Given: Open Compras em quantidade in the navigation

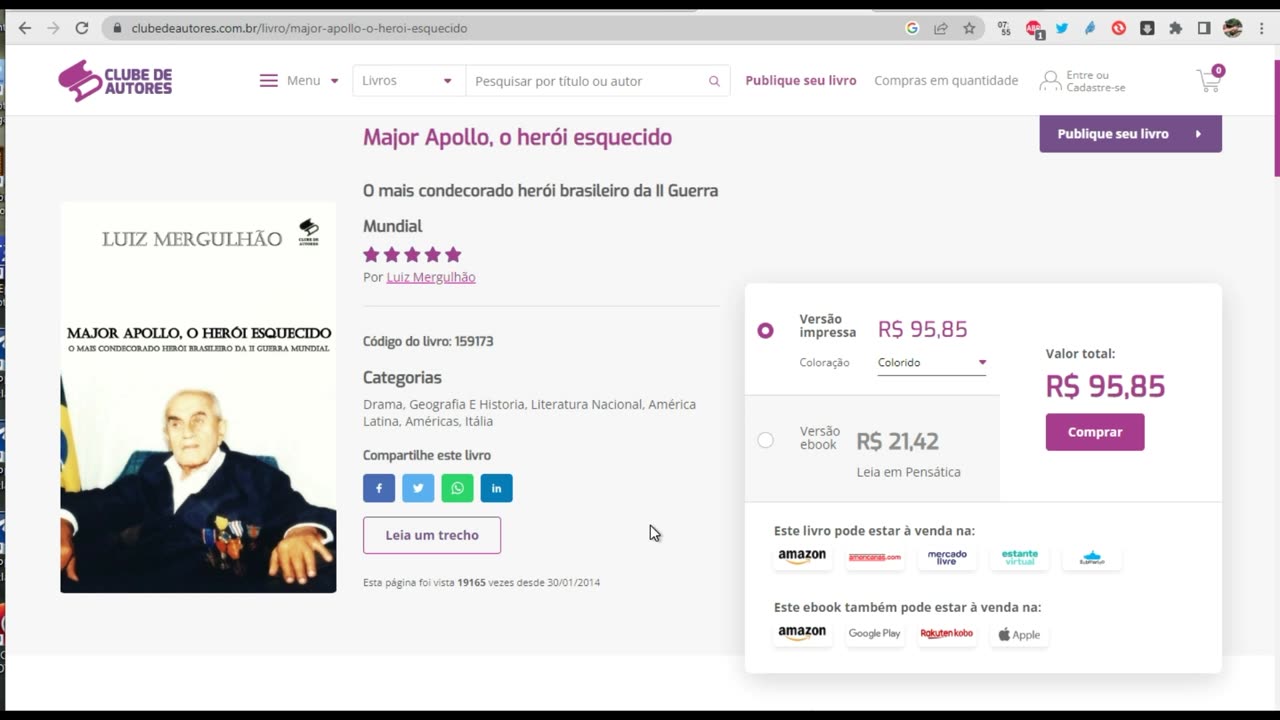Looking at the screenshot, I should pos(946,81).
